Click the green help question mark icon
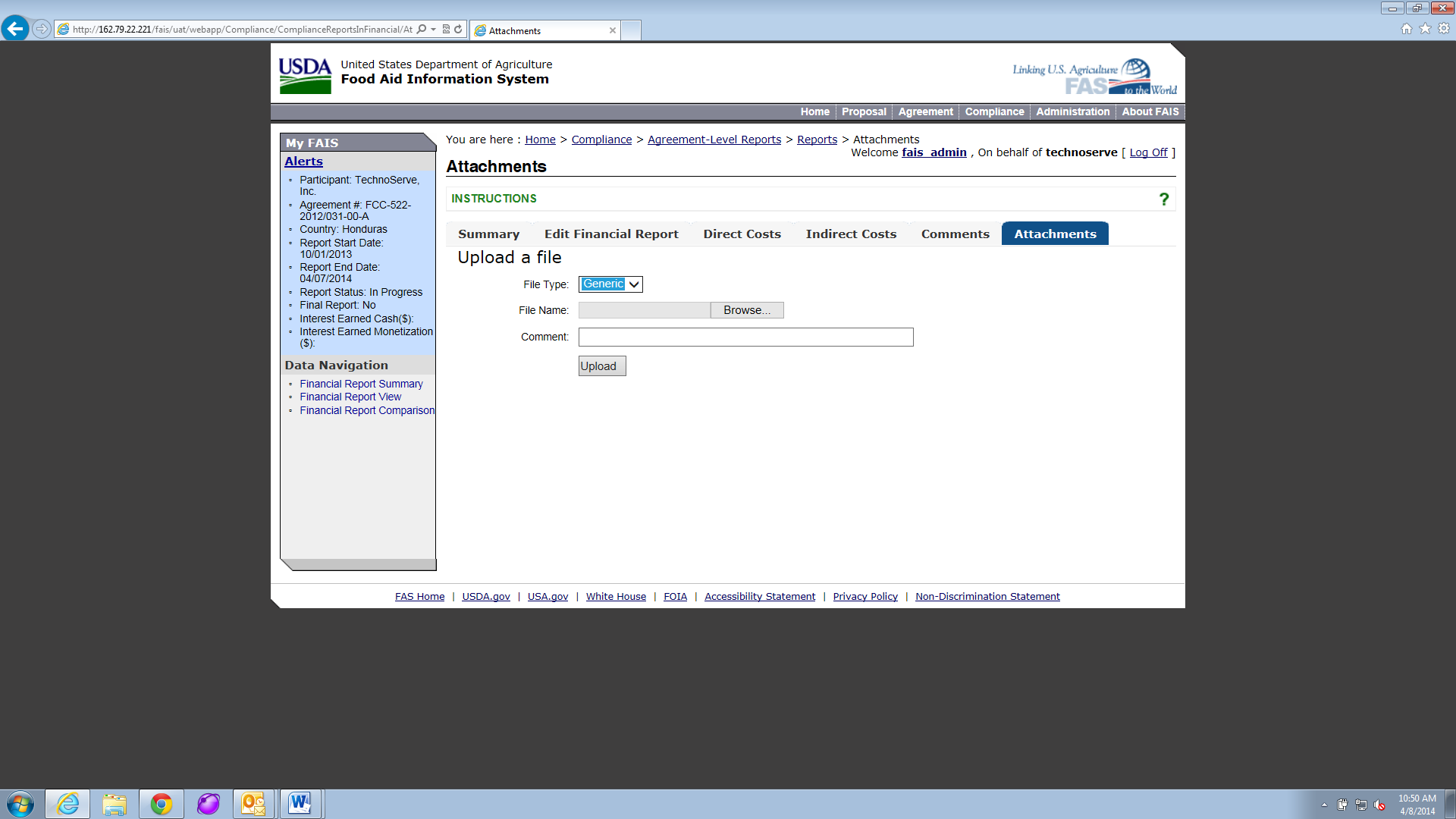The image size is (1456, 819). [x=1163, y=199]
